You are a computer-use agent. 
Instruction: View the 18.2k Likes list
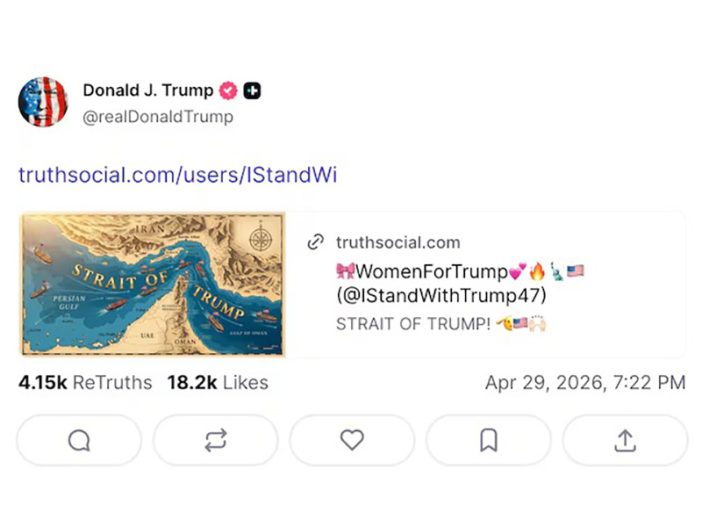[217, 382]
